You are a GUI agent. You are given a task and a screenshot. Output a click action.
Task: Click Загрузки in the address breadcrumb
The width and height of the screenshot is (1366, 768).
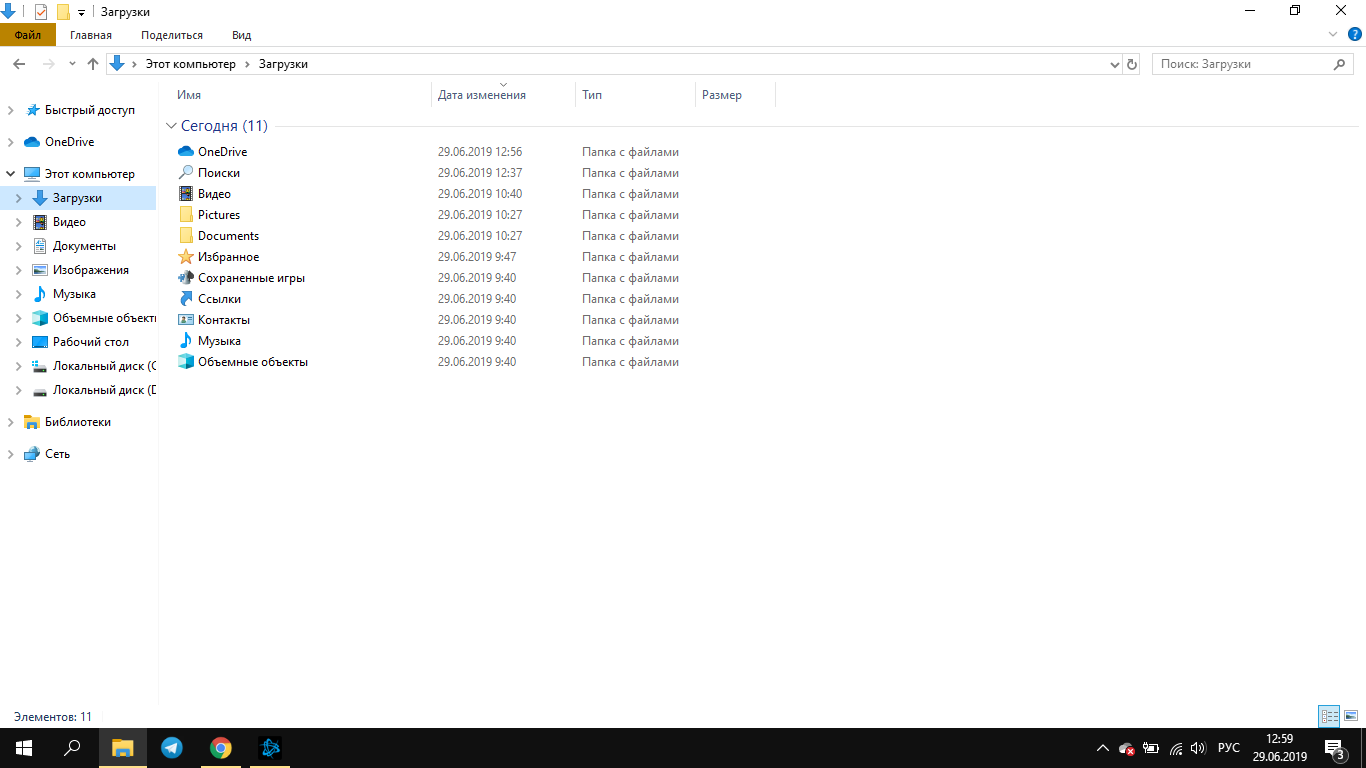tap(283, 64)
